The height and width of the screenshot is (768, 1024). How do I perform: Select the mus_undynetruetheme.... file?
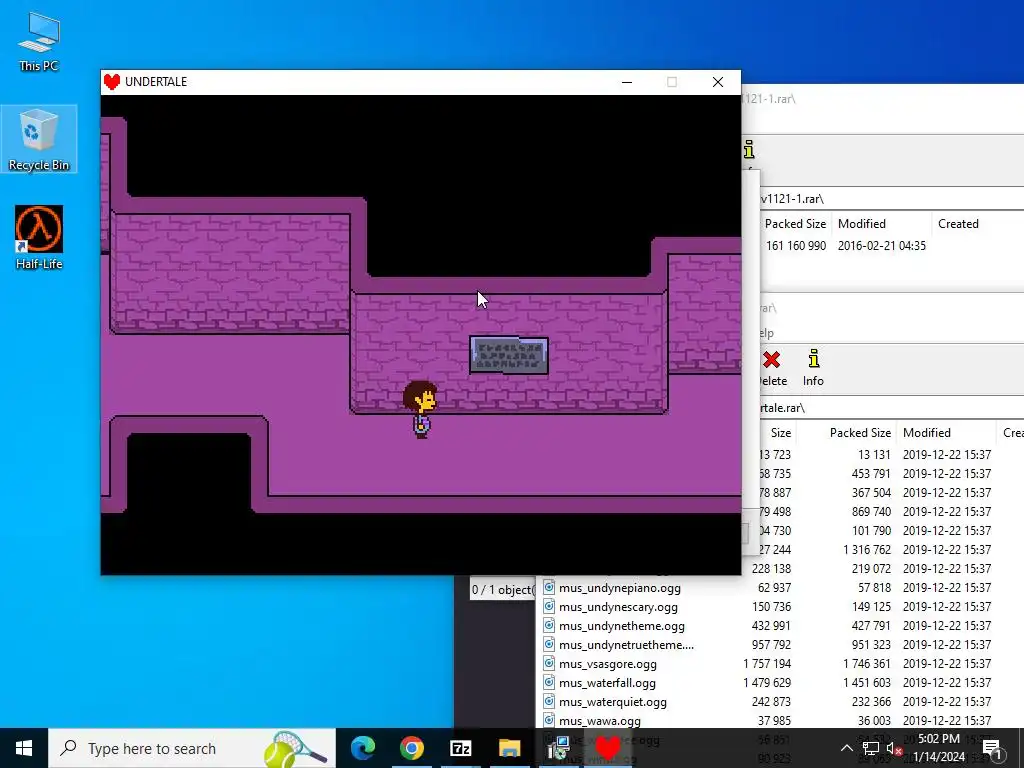[x=626, y=645]
